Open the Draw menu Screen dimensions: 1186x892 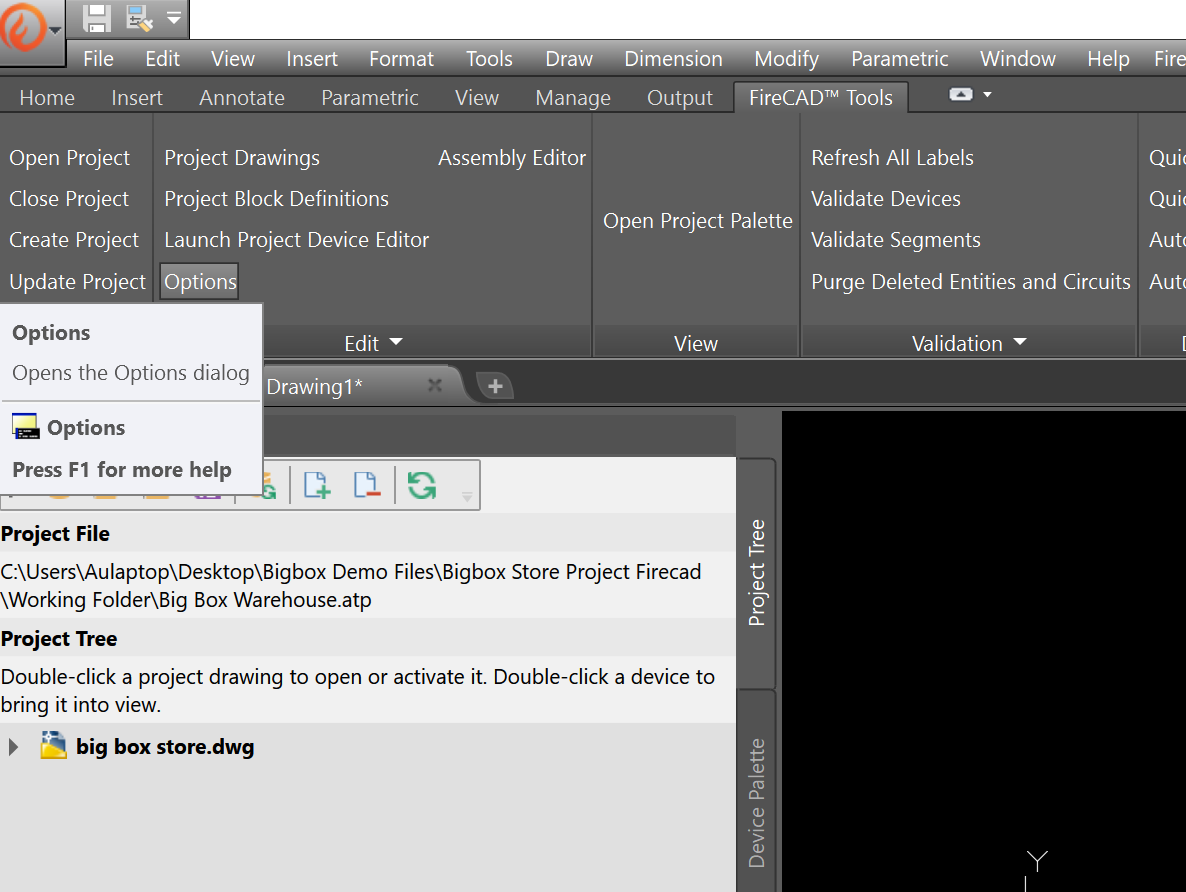click(x=569, y=58)
